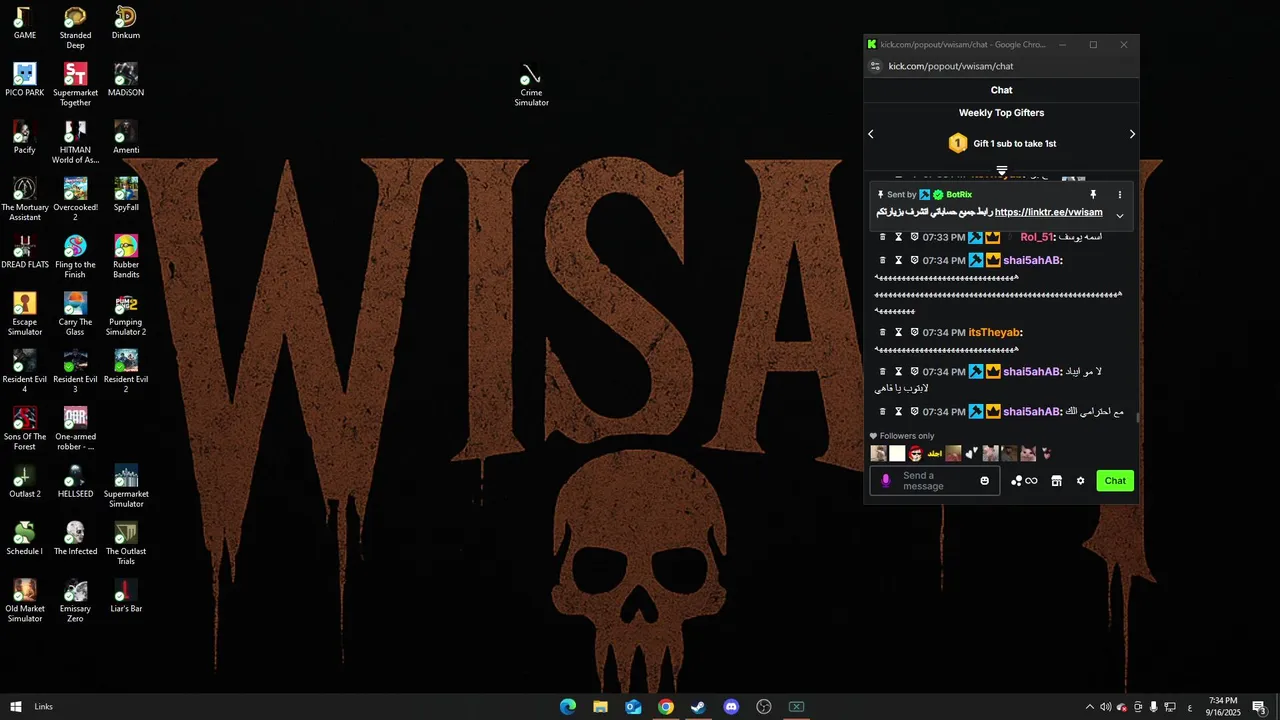This screenshot has width=1280, height=720.
Task: Timeout Rol_51 using the hourglass icon
Action: [898, 237]
